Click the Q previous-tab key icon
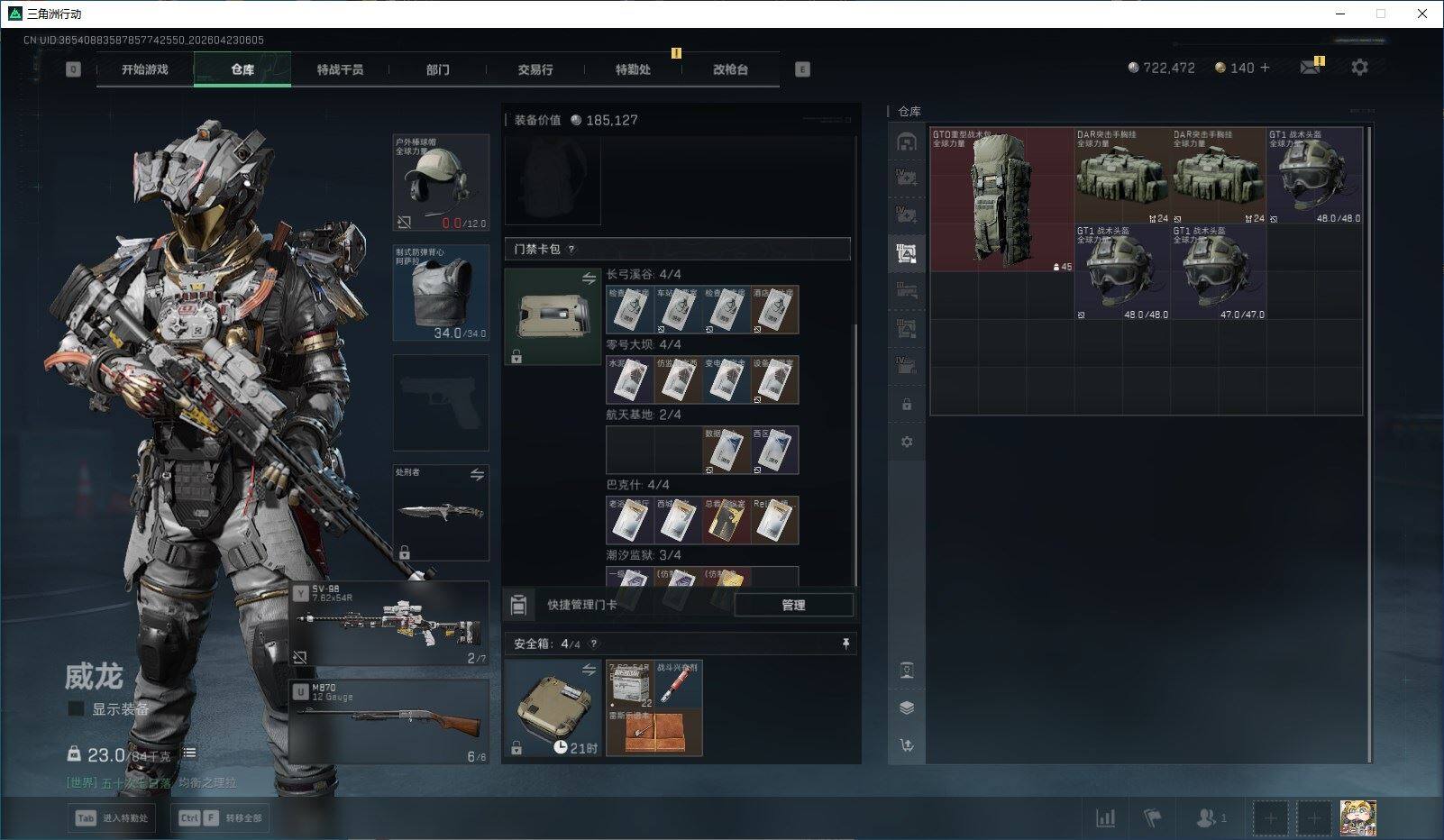Viewport: 1444px width, 840px height. pyautogui.click(x=74, y=69)
